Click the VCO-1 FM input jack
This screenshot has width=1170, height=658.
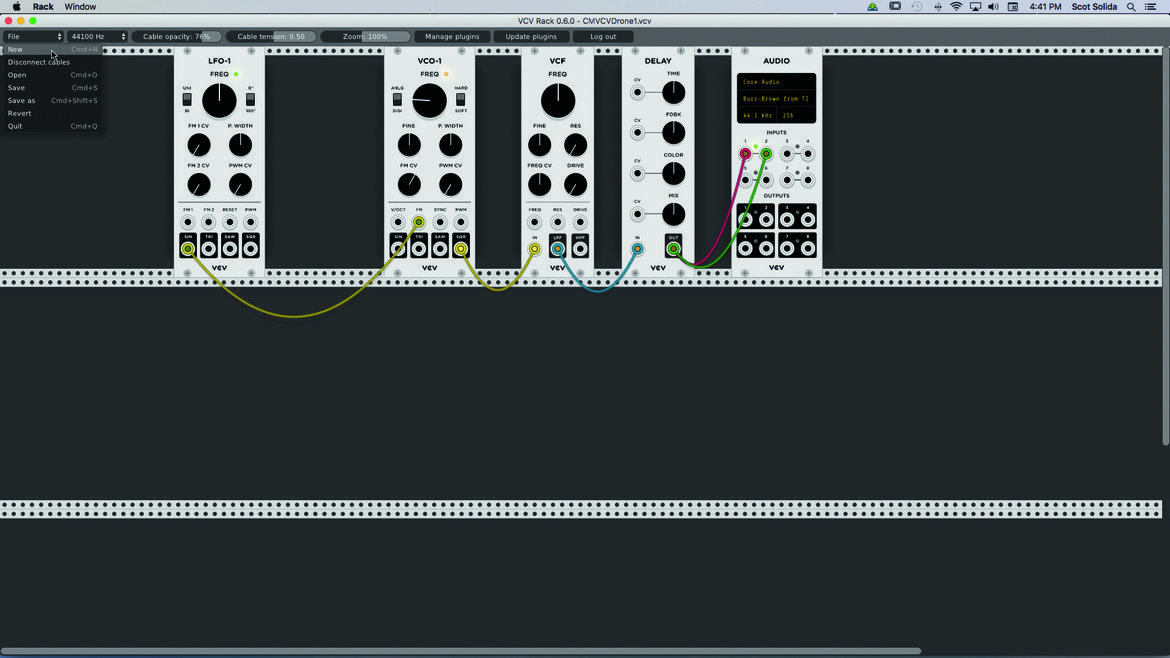click(x=419, y=222)
